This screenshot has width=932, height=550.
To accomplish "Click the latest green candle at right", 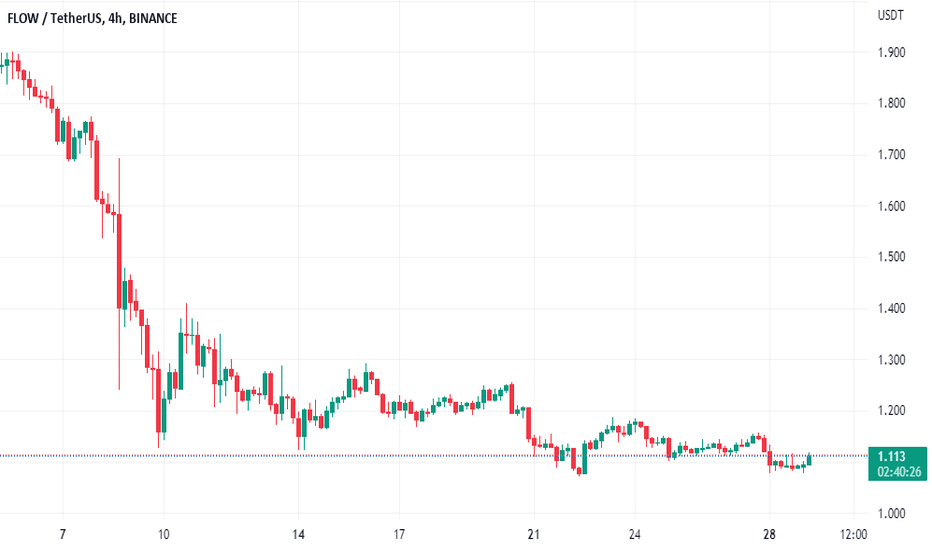I will [809, 459].
